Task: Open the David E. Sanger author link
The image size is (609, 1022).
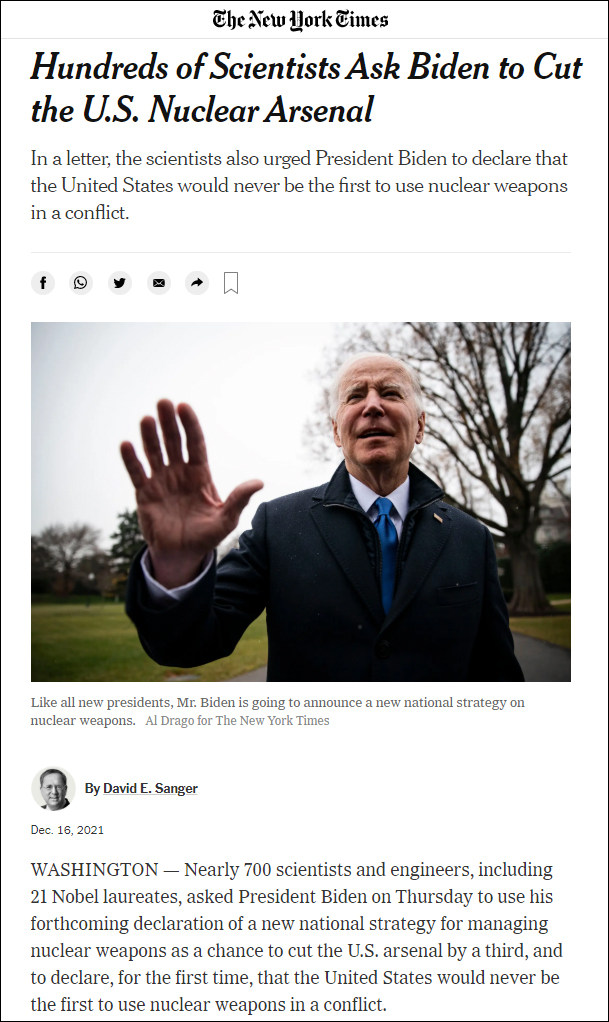Action: pyautogui.click(x=150, y=789)
